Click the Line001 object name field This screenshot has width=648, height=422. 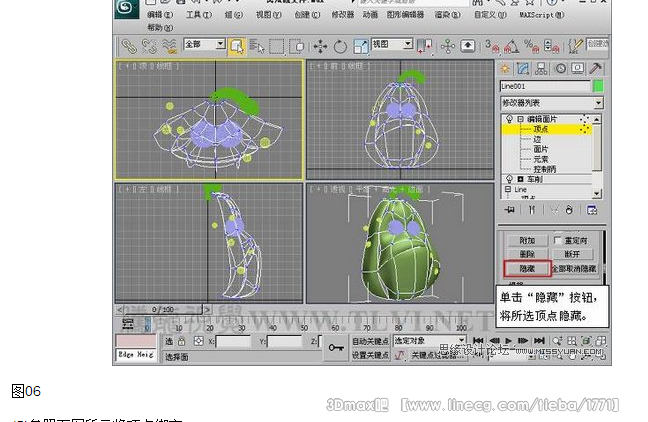(x=544, y=87)
